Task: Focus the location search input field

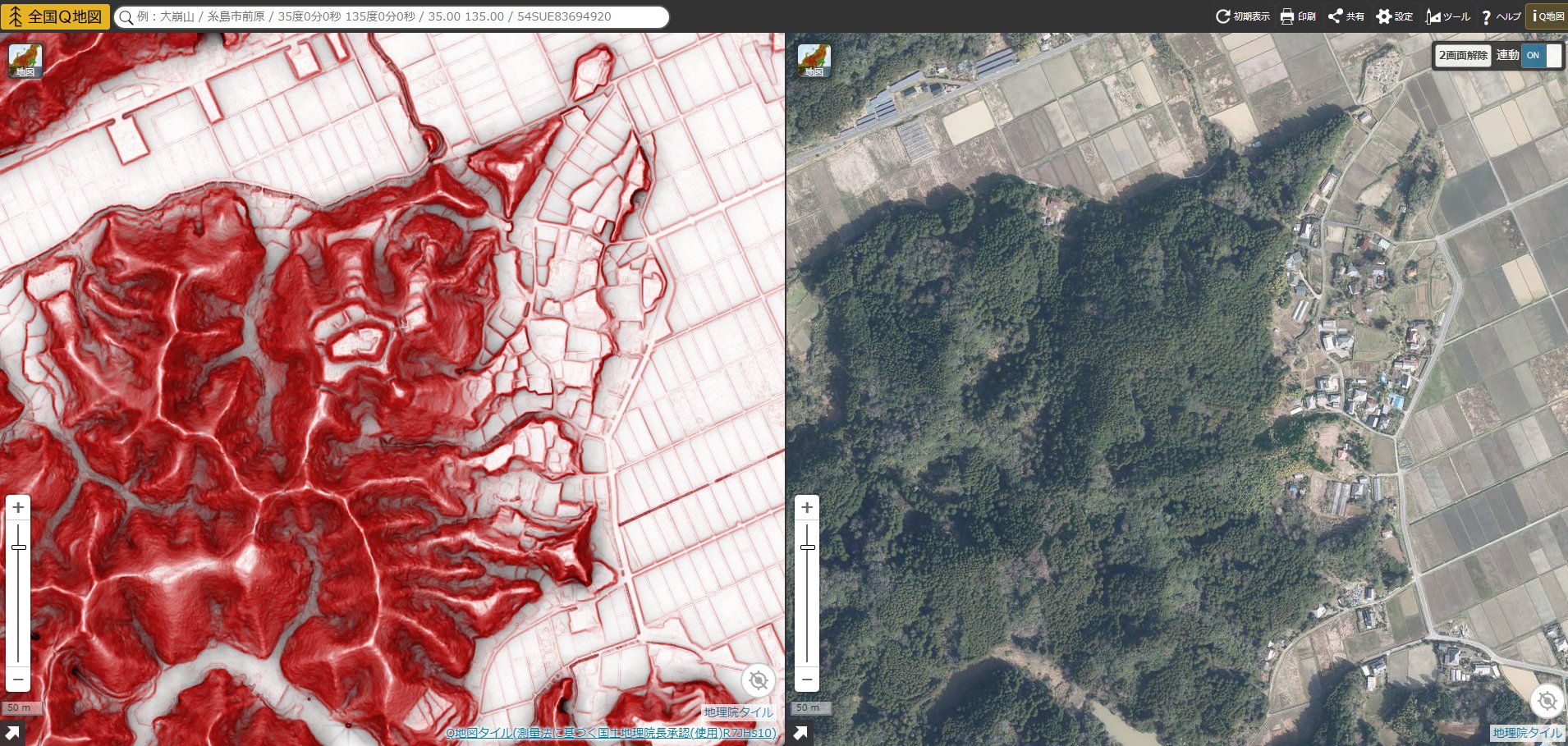Action: pos(392,17)
